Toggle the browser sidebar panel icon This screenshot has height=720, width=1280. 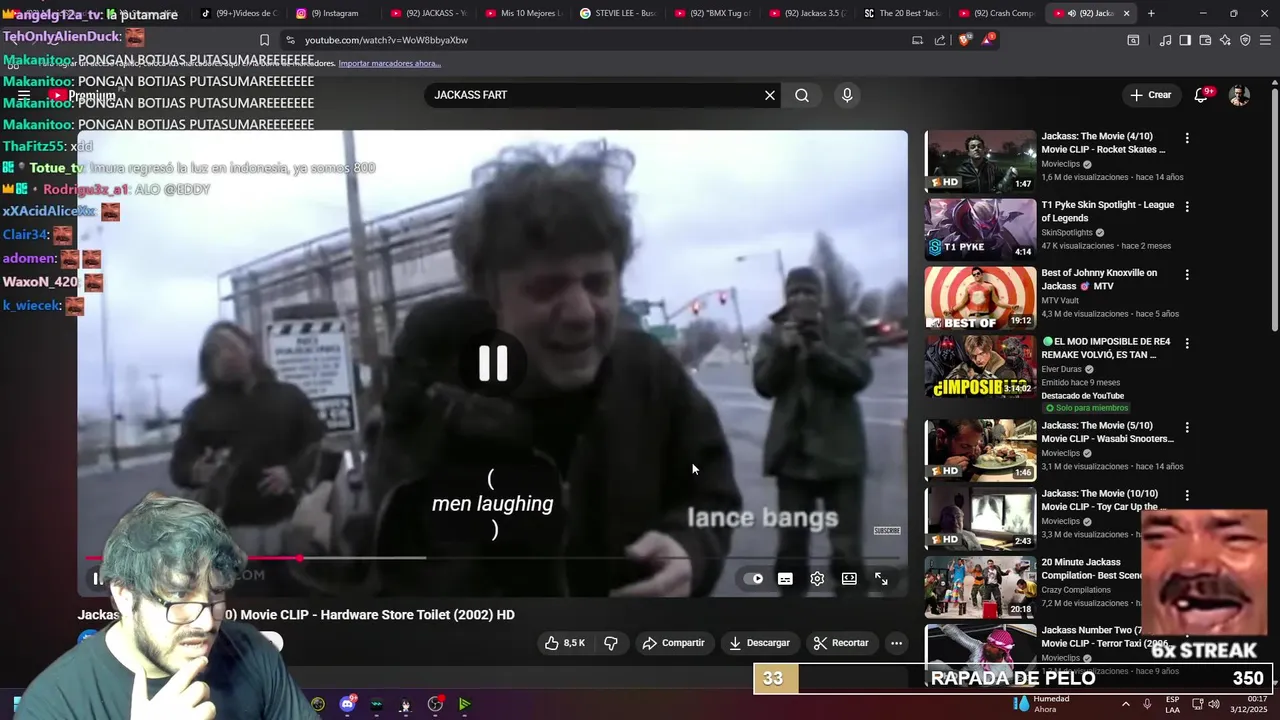[1185, 40]
